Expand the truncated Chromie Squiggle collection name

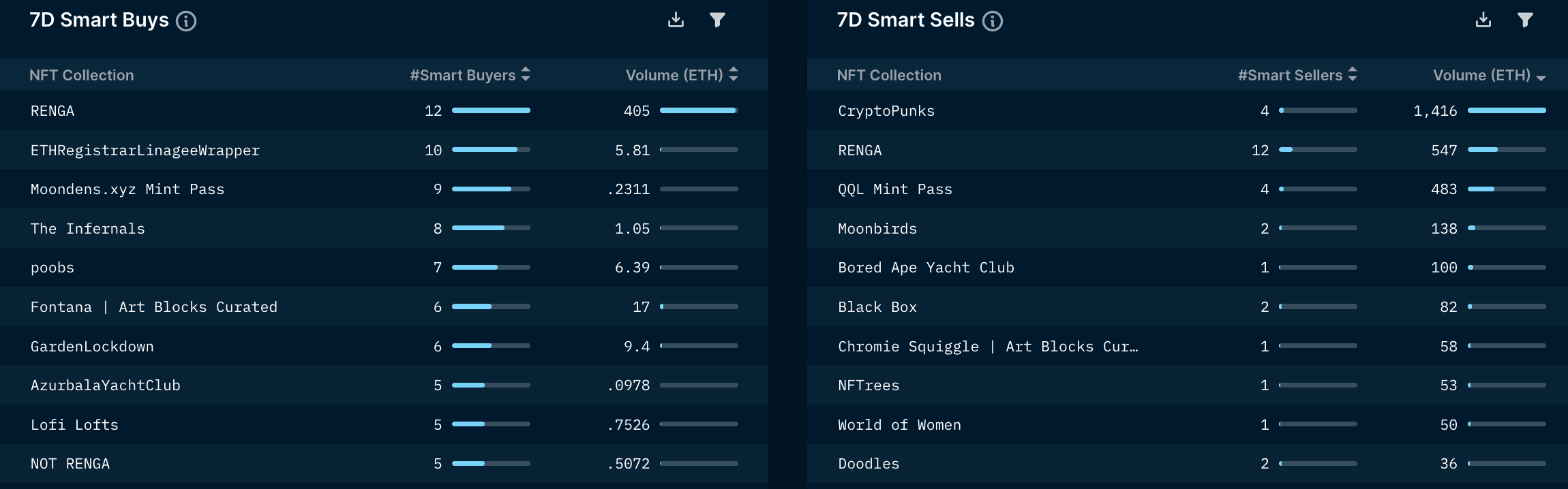(989, 346)
